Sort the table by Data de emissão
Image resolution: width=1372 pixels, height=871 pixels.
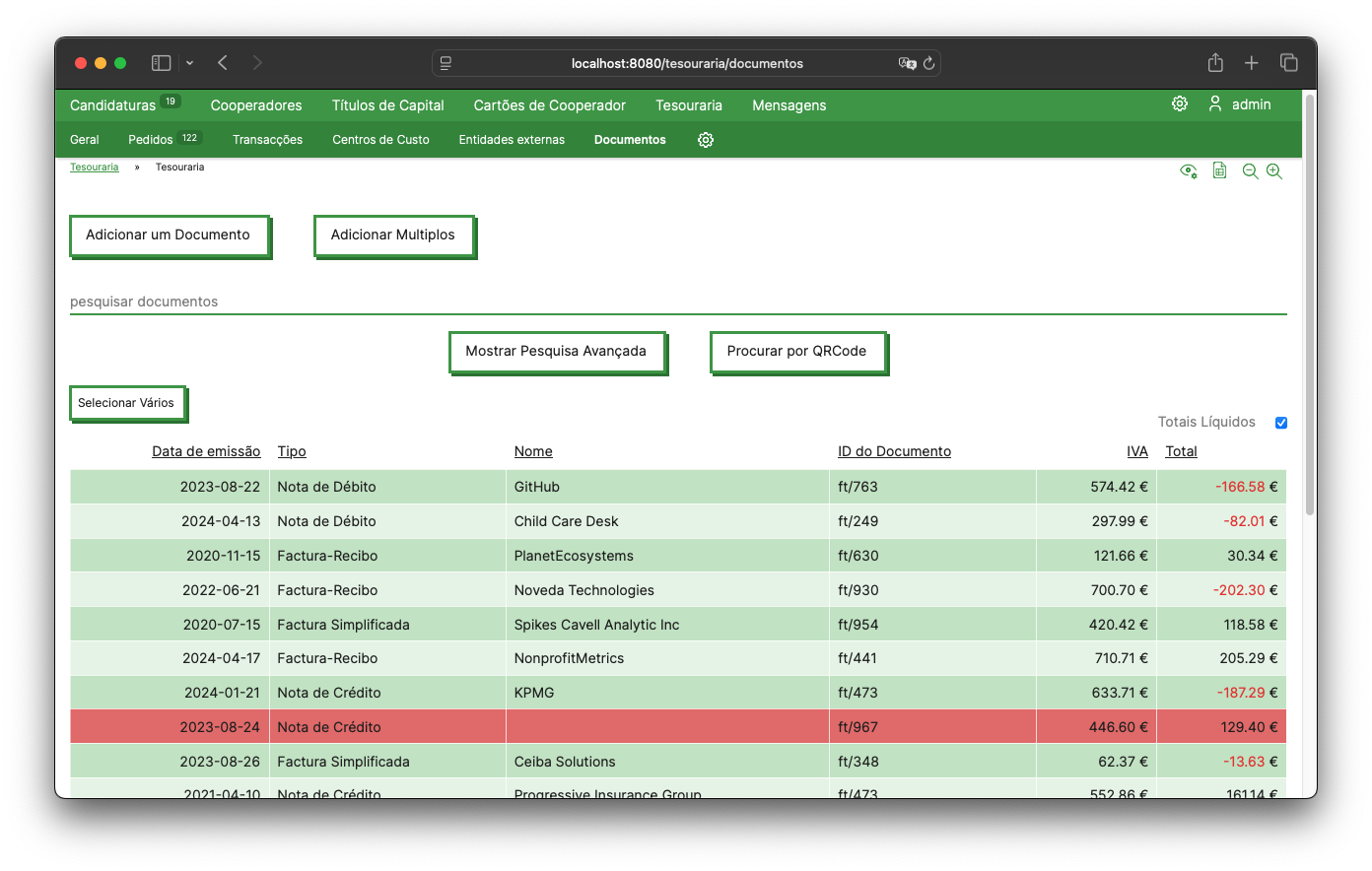(206, 451)
